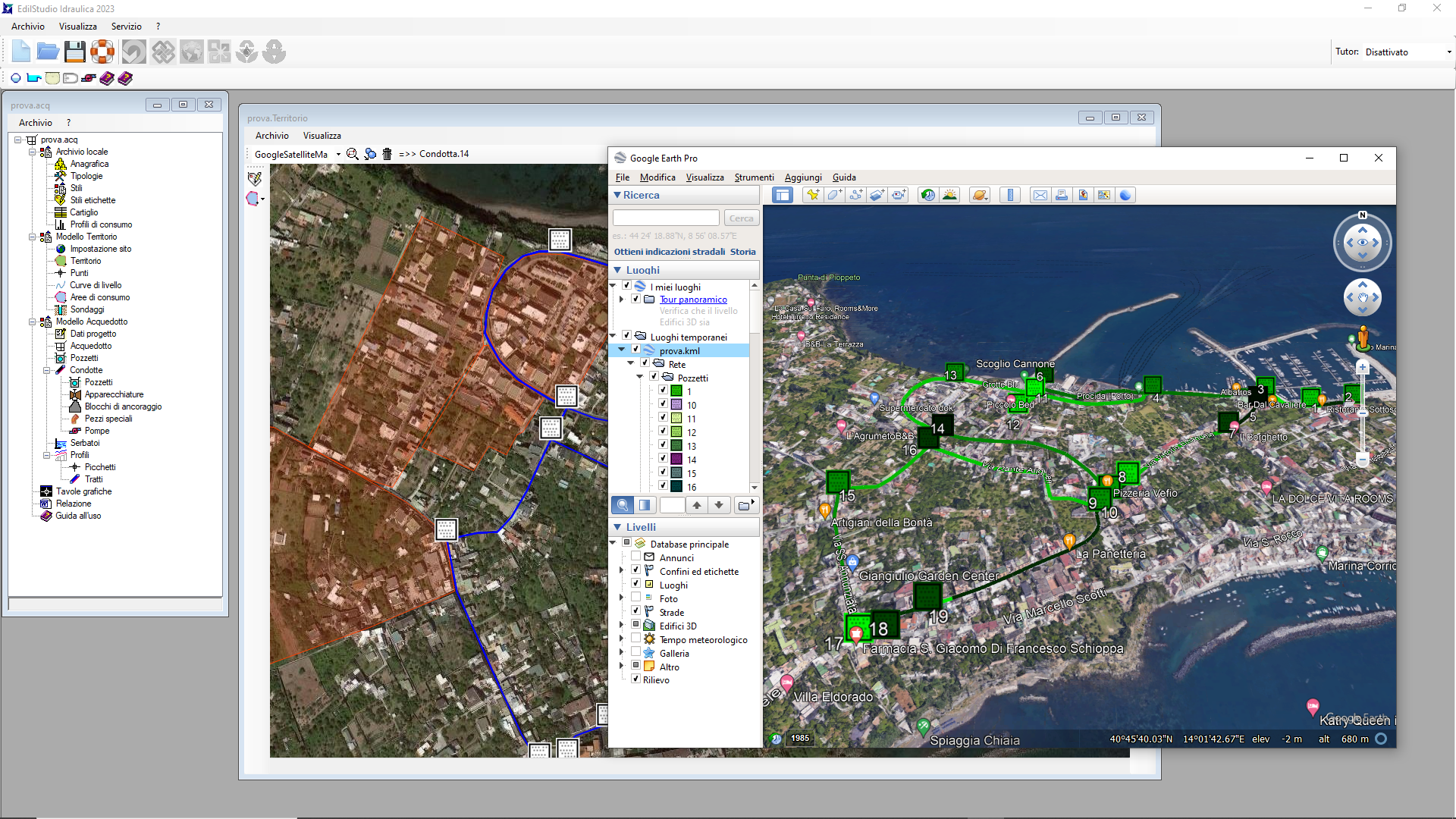Open Servizio menu in EdilStudio
The image size is (1456, 819).
126,27
